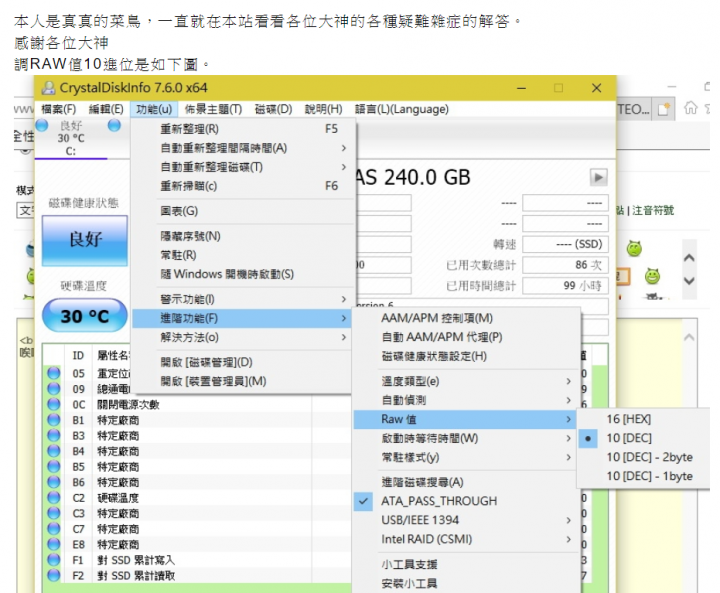Viewport: 720px width, 593px height.
Task: Click the status orb for attribute 09
Action: [x=54, y=389]
